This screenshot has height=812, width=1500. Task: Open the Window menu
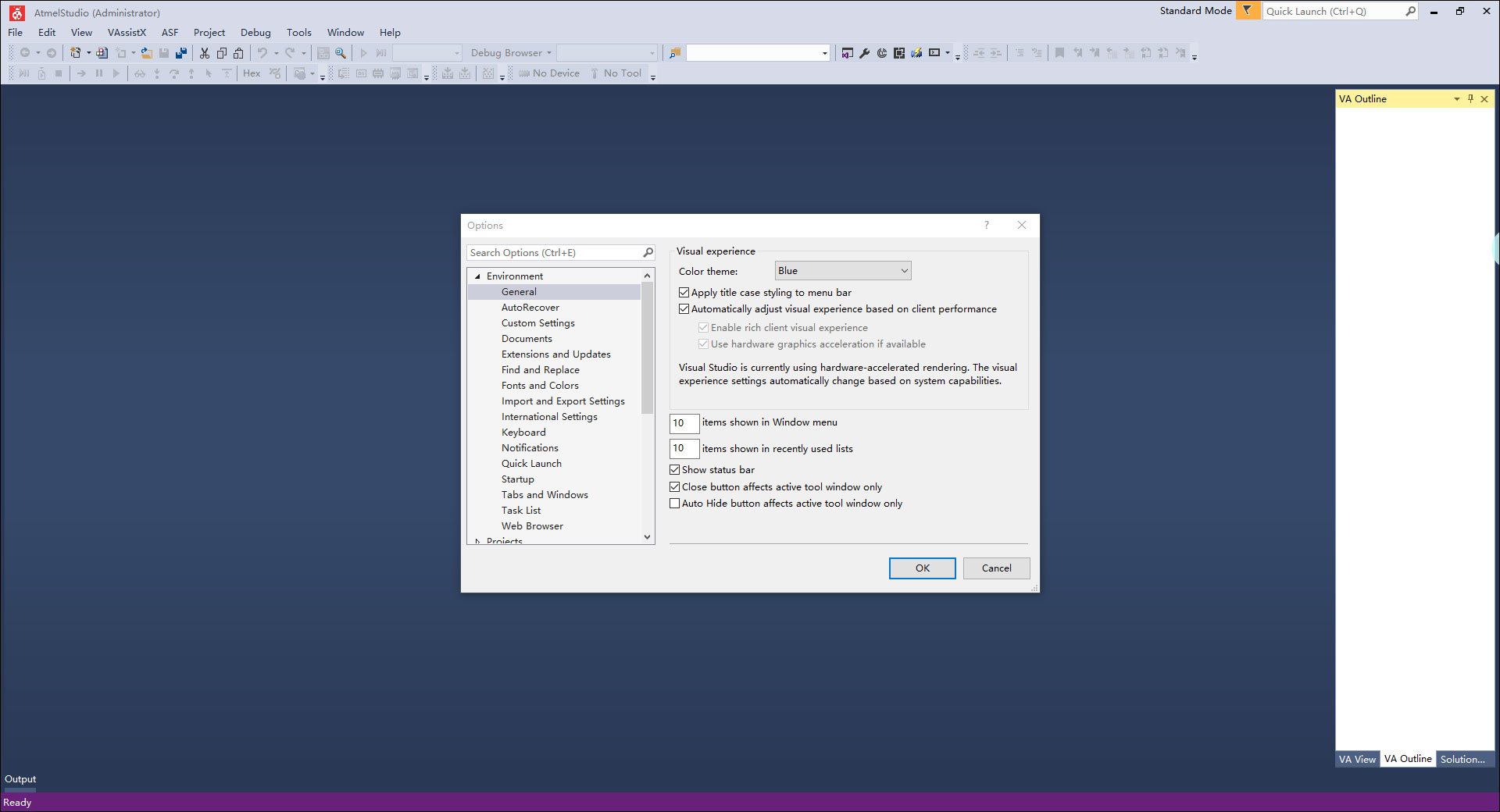[x=345, y=33]
